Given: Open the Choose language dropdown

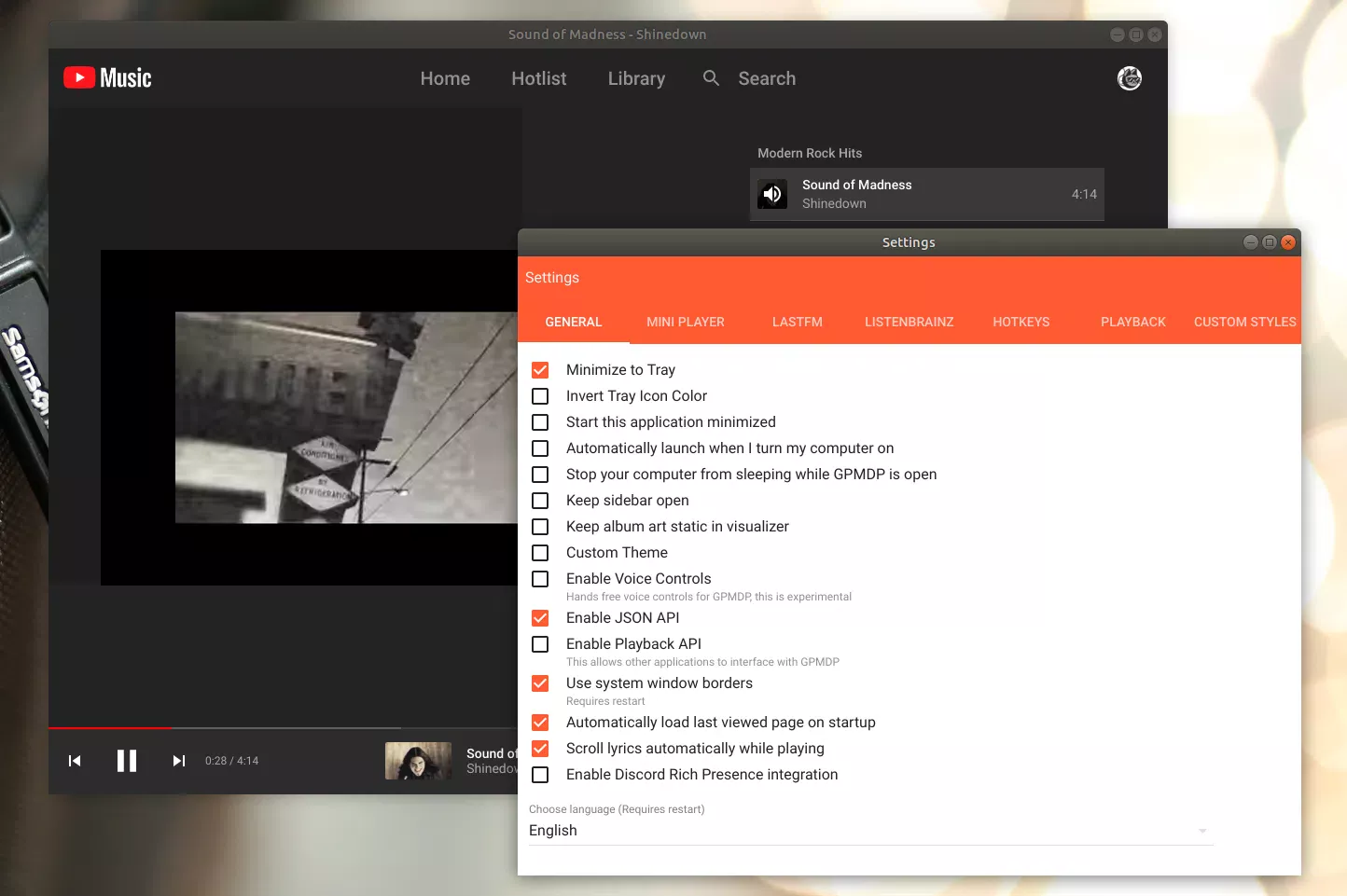Looking at the screenshot, I should 868,830.
